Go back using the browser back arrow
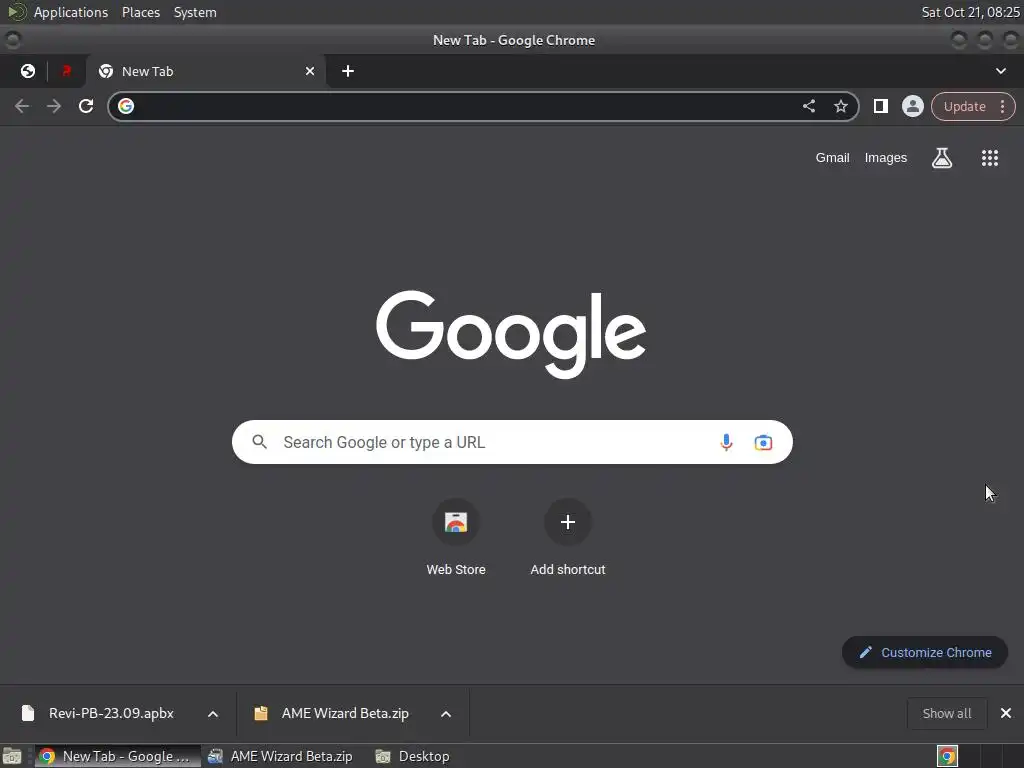The image size is (1024, 768). pyautogui.click(x=22, y=106)
